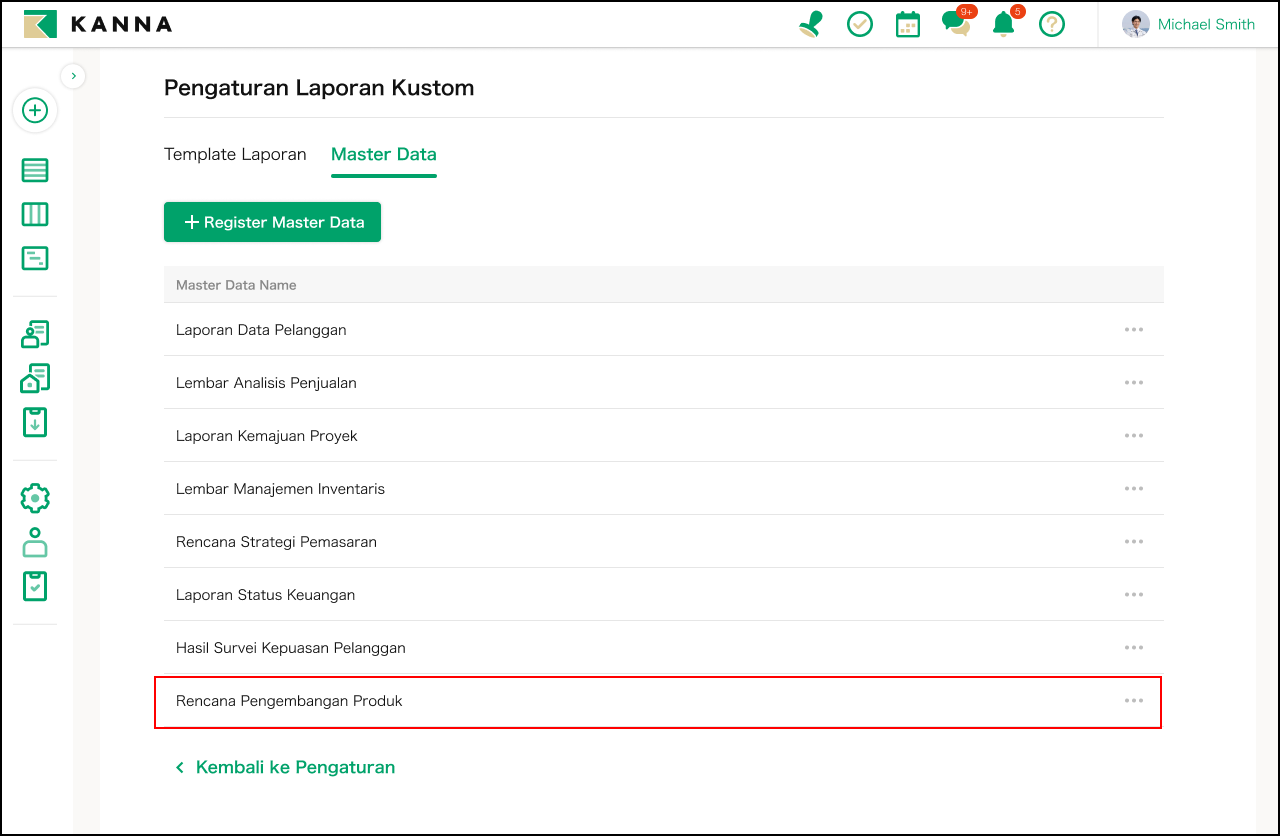Click the stamp icon in top bar
The width and height of the screenshot is (1280, 836).
(810, 24)
